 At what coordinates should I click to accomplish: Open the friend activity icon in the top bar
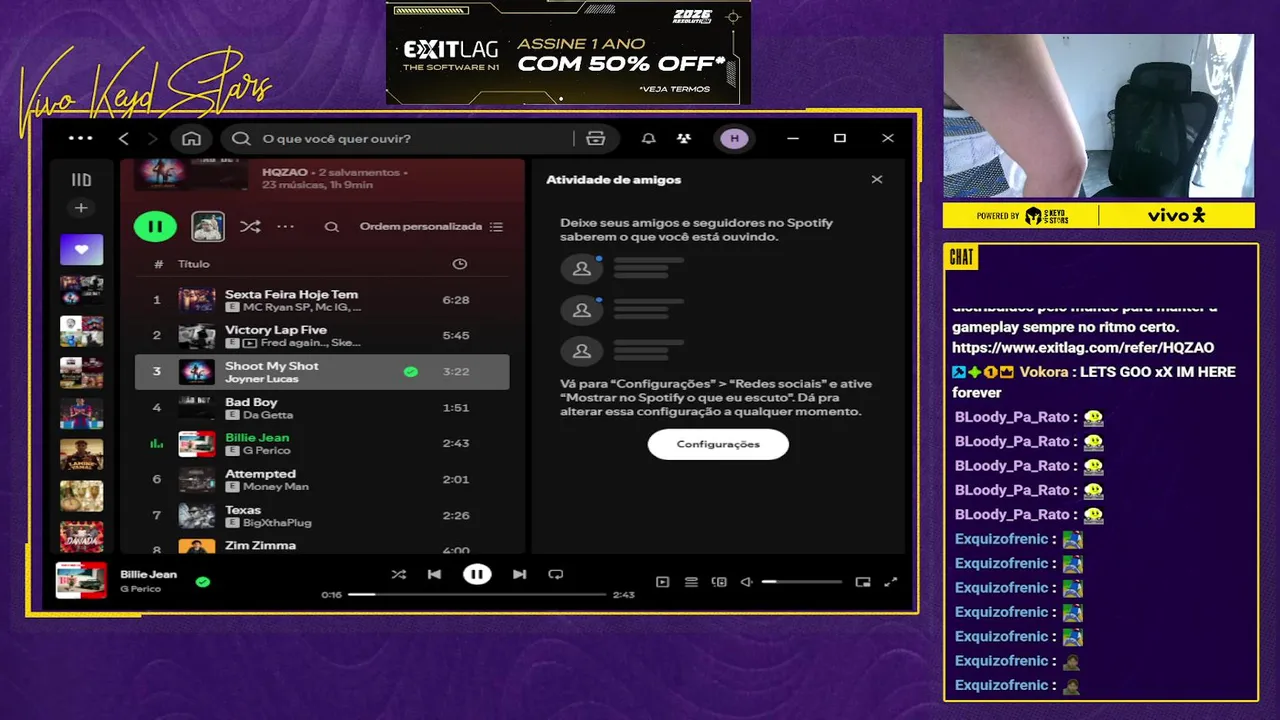coord(684,139)
